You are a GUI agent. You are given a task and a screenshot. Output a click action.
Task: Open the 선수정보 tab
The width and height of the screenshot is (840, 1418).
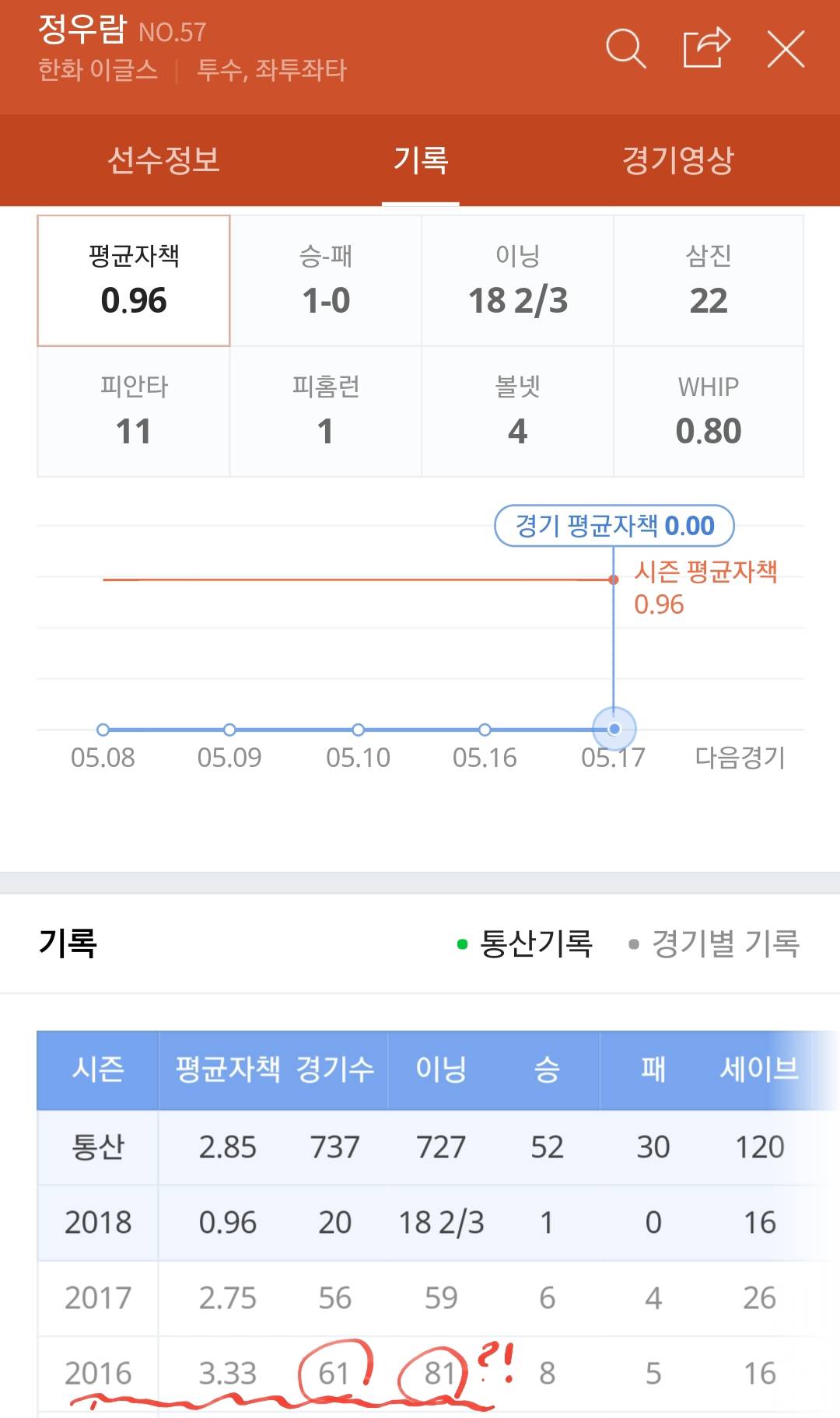click(x=163, y=160)
